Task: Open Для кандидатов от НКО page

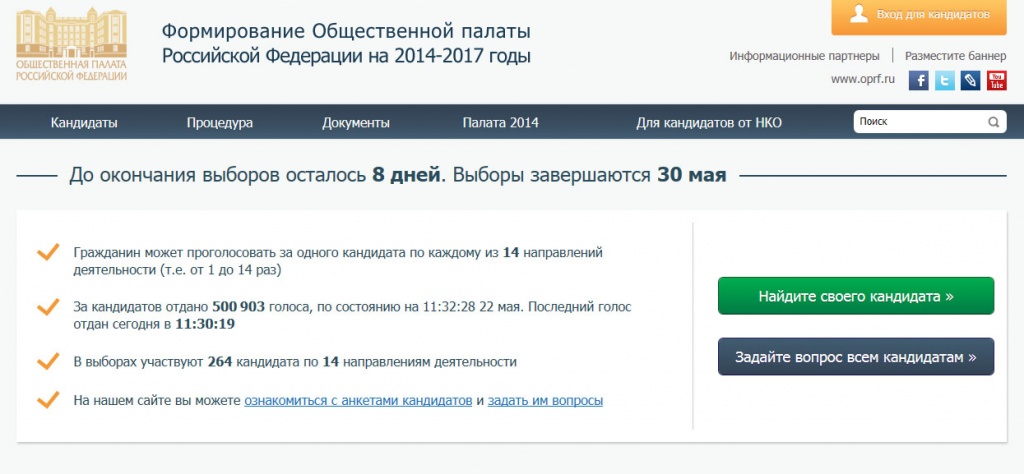Action: coord(709,122)
